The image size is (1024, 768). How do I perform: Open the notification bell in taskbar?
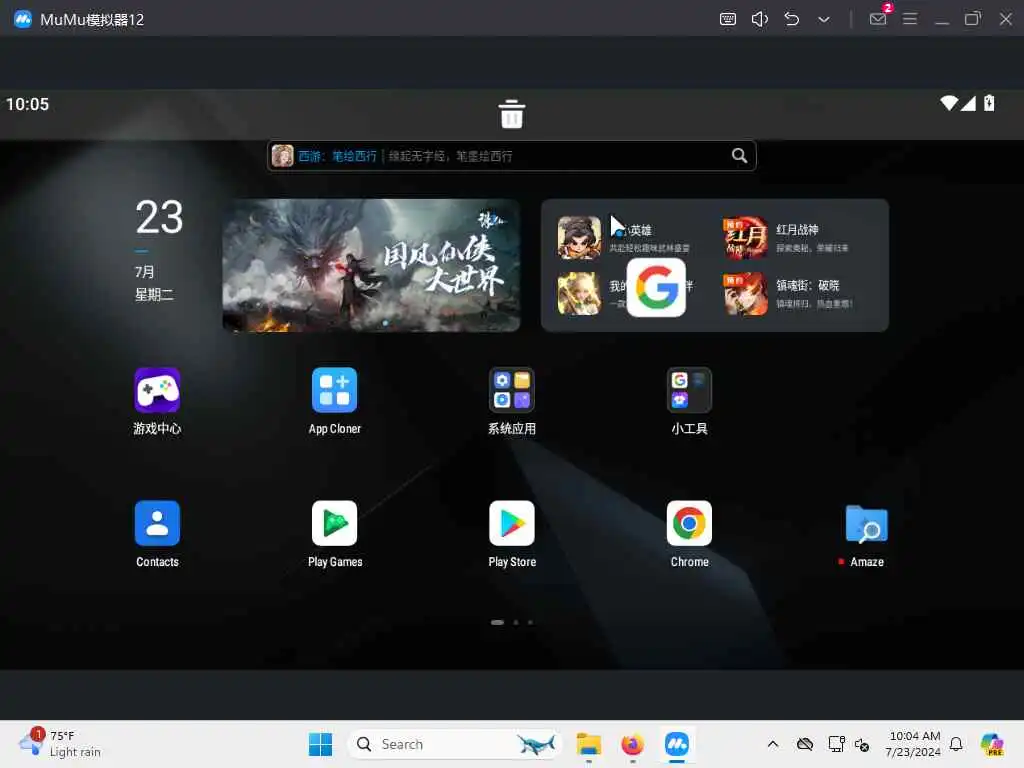pyautogui.click(x=956, y=744)
